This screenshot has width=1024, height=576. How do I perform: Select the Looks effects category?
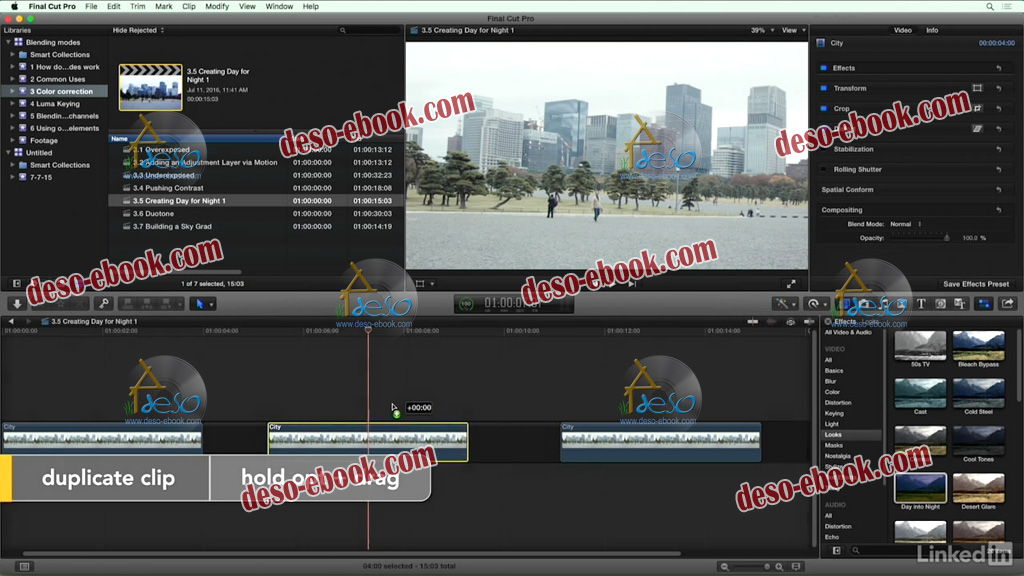833,435
